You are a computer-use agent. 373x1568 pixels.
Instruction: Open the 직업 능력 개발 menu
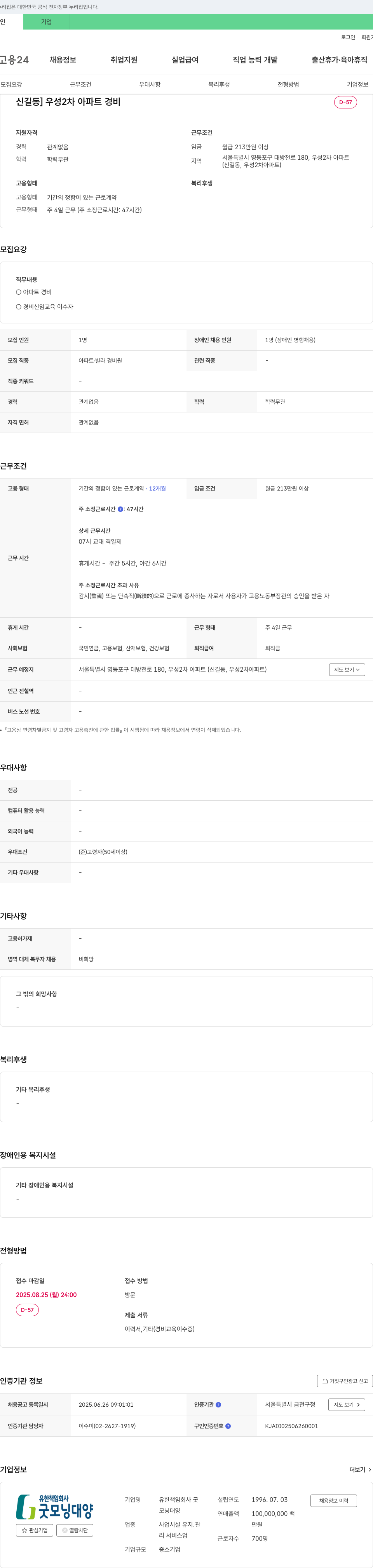click(255, 59)
